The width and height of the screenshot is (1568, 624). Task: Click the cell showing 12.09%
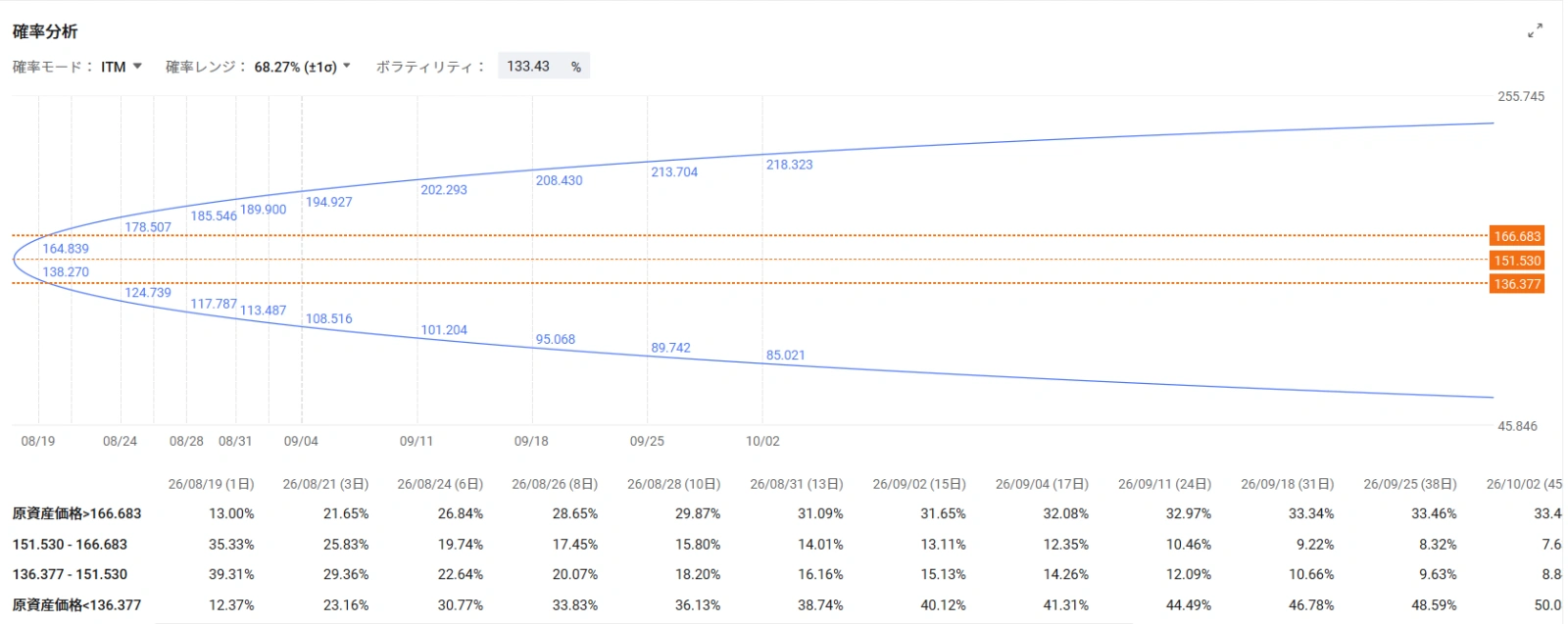[x=1188, y=574]
